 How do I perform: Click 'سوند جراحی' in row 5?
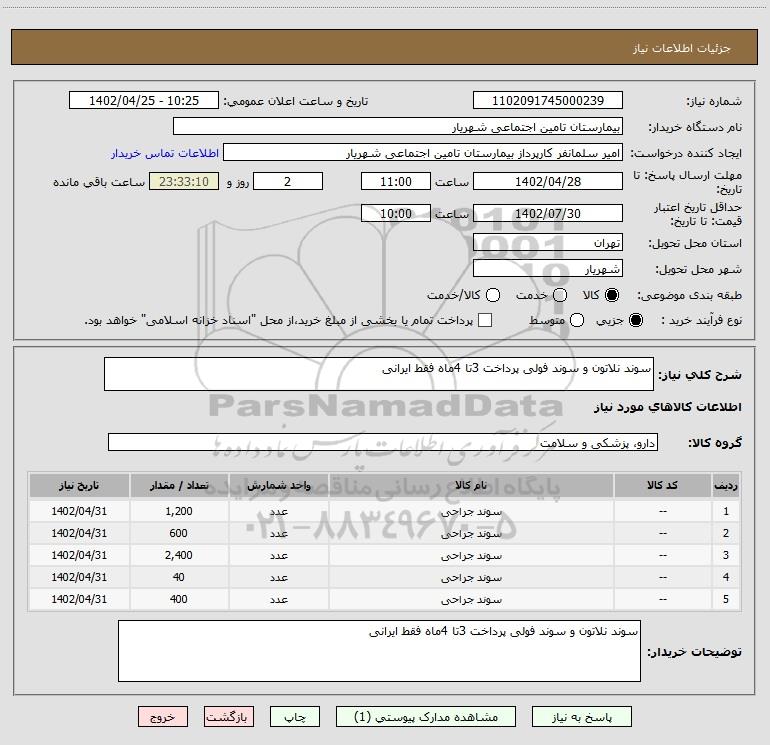[471, 600]
